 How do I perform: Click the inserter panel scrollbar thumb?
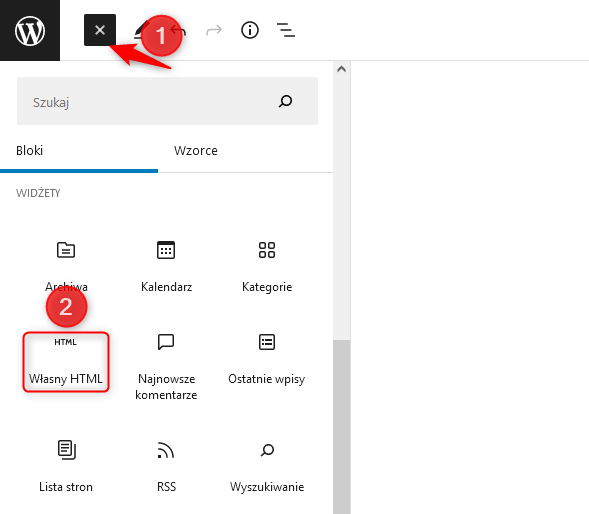coord(341,426)
